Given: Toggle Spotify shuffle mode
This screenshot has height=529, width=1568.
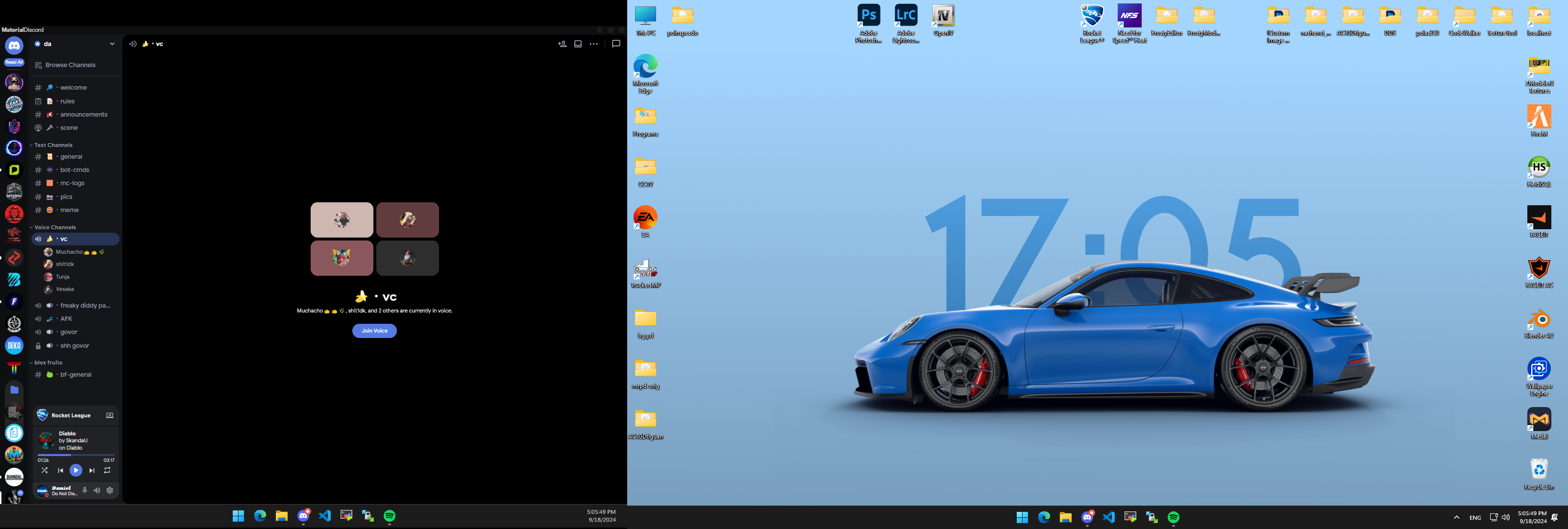Looking at the screenshot, I should pos(45,471).
